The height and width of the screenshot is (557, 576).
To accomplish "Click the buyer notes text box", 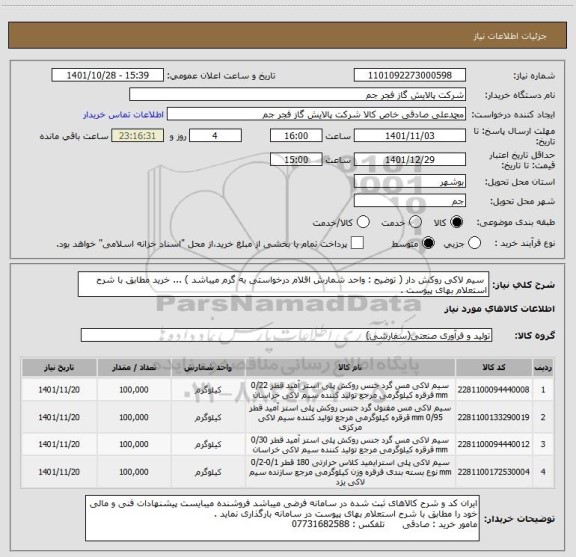I will click(282, 518).
